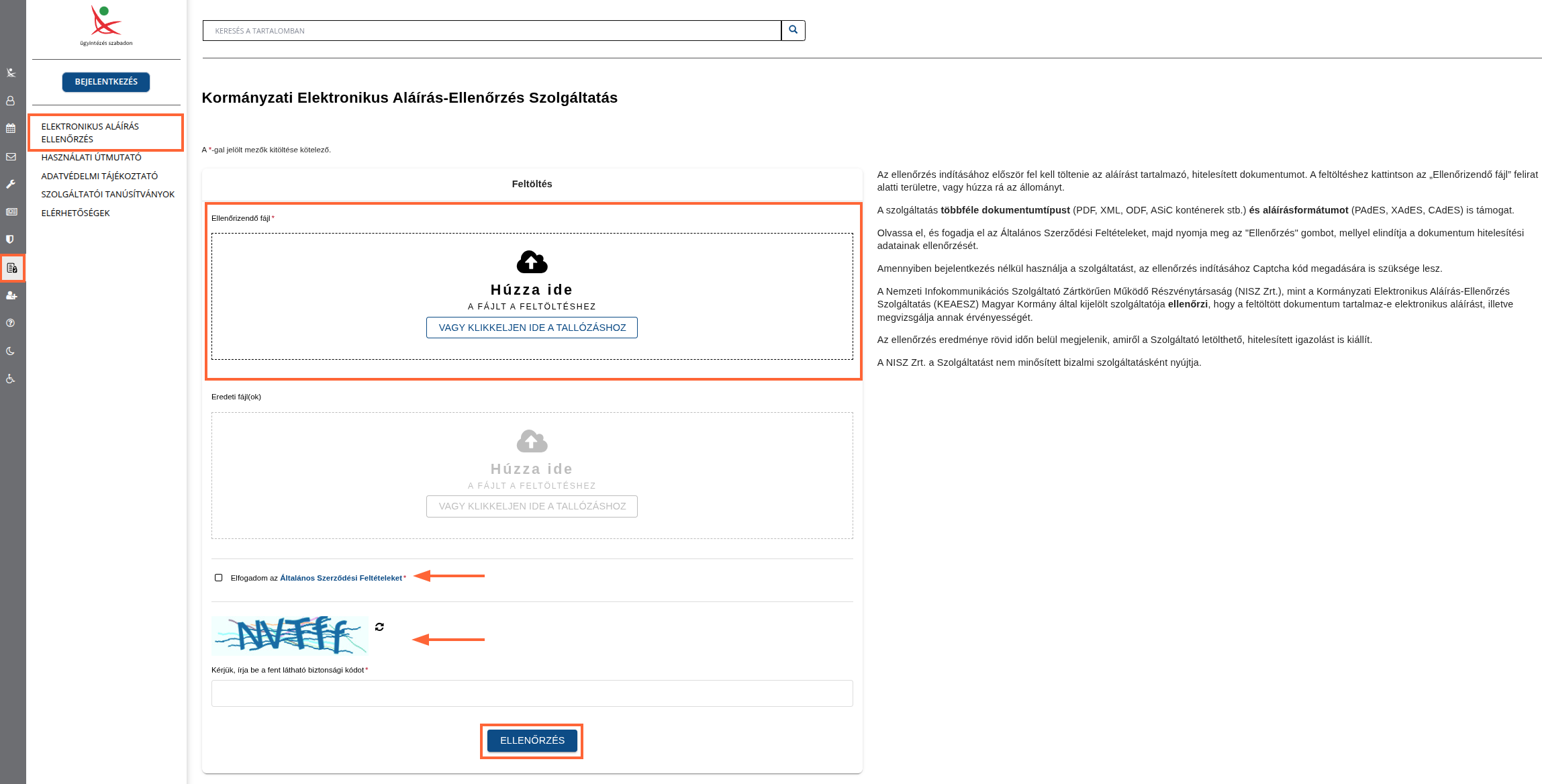Click the Ellenőrzés submit button
Viewport: 1542px width, 784px height.
coord(532,740)
